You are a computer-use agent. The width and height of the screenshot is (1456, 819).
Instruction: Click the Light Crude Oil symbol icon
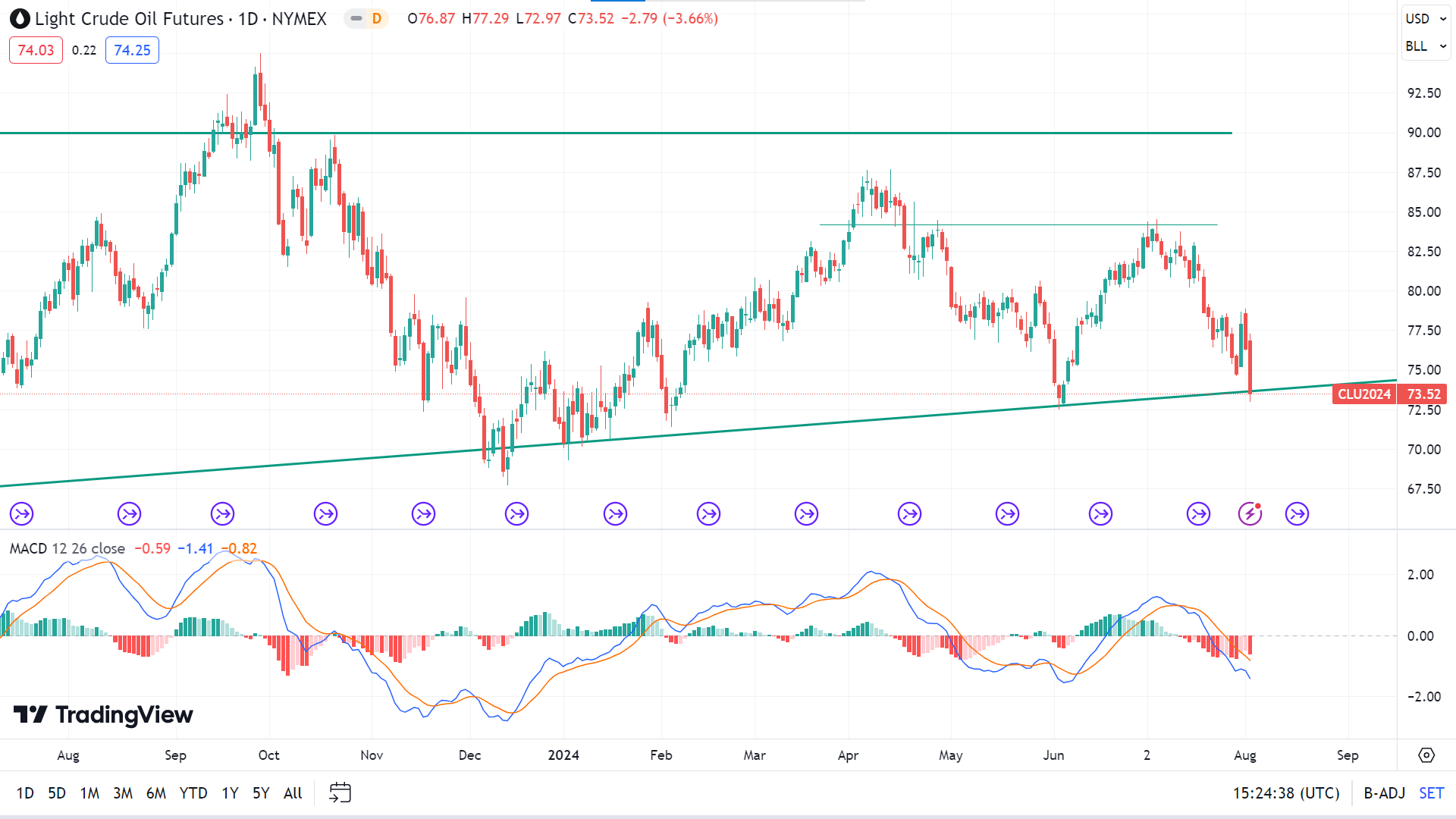[x=20, y=19]
